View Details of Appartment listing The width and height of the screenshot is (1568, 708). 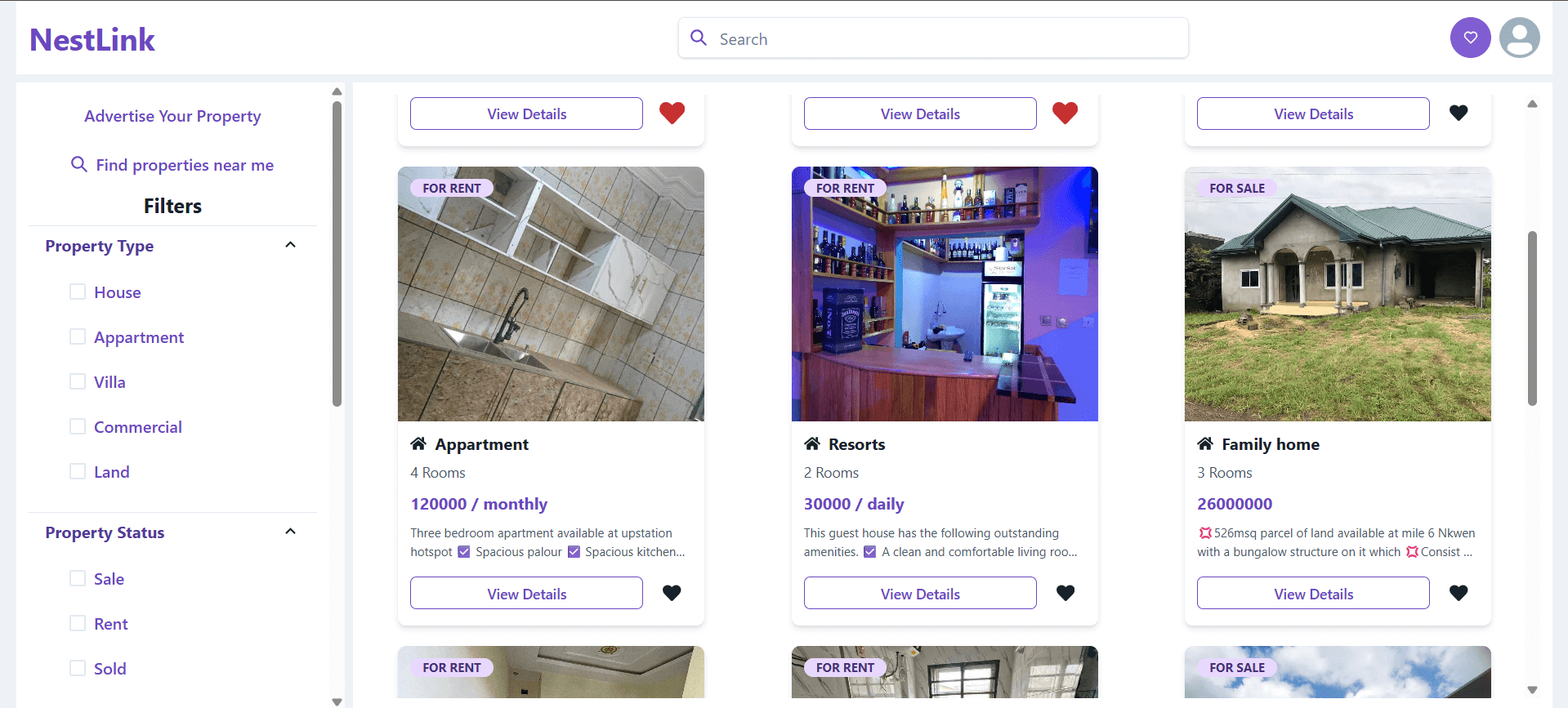[x=526, y=593]
